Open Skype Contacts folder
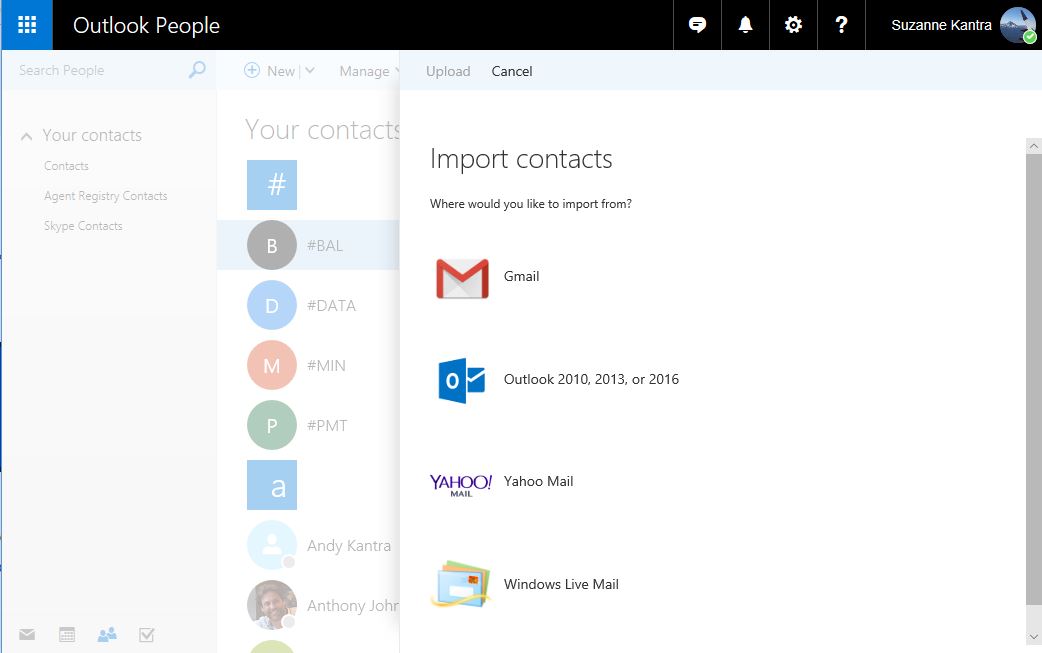This screenshot has height=653, width=1042. coord(83,226)
